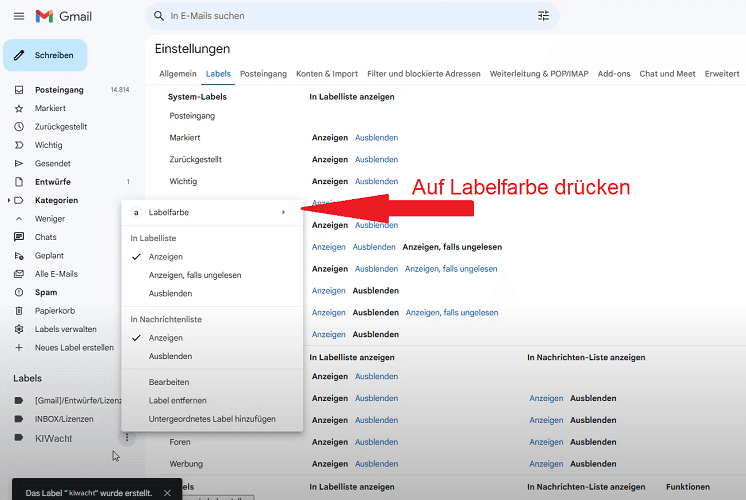Click label icon for INBOX/Lizenzen
The image size is (746, 500).
(19, 419)
